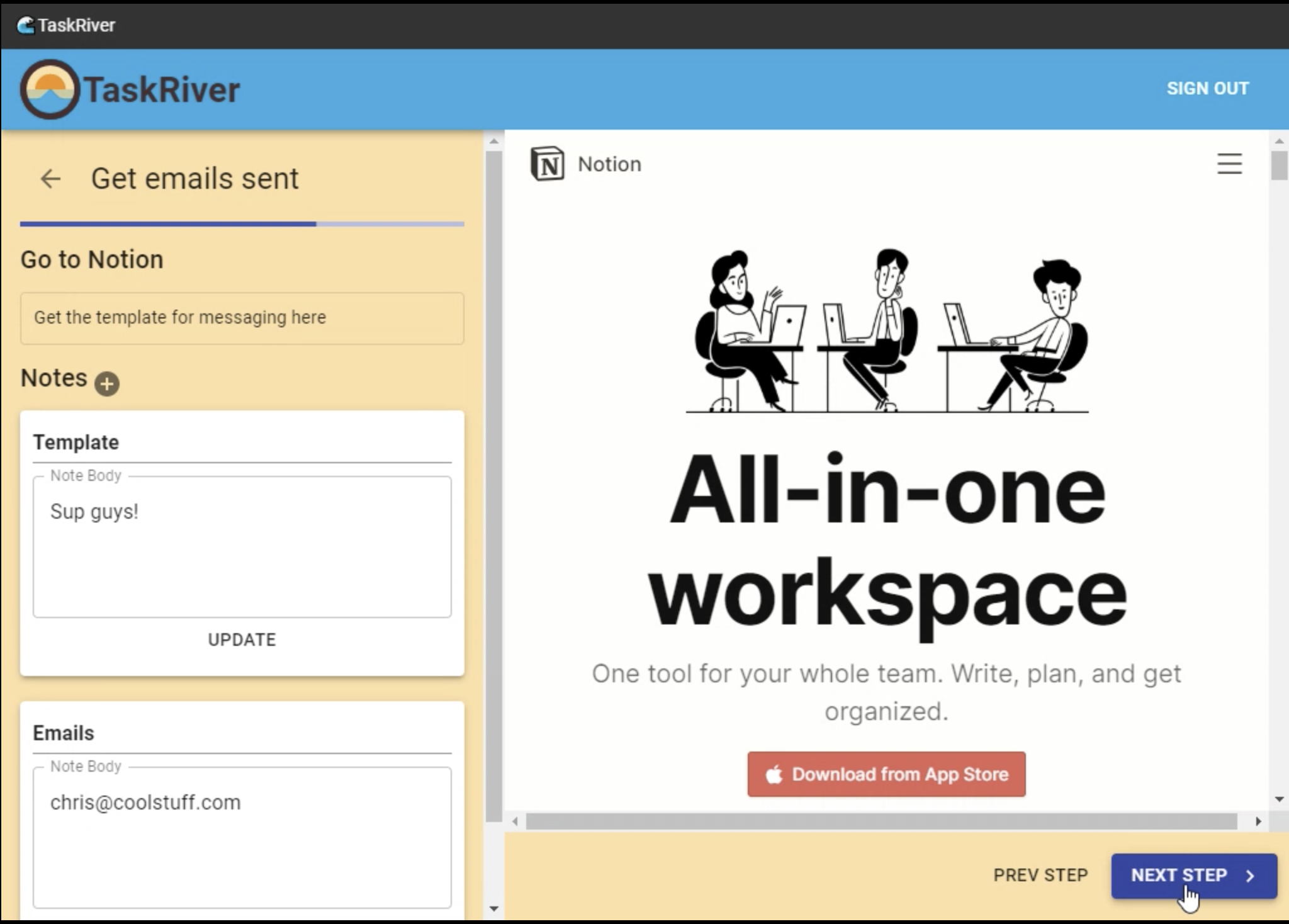Edit the Emails note body field
Screen dimensions: 1289x924
242,837
